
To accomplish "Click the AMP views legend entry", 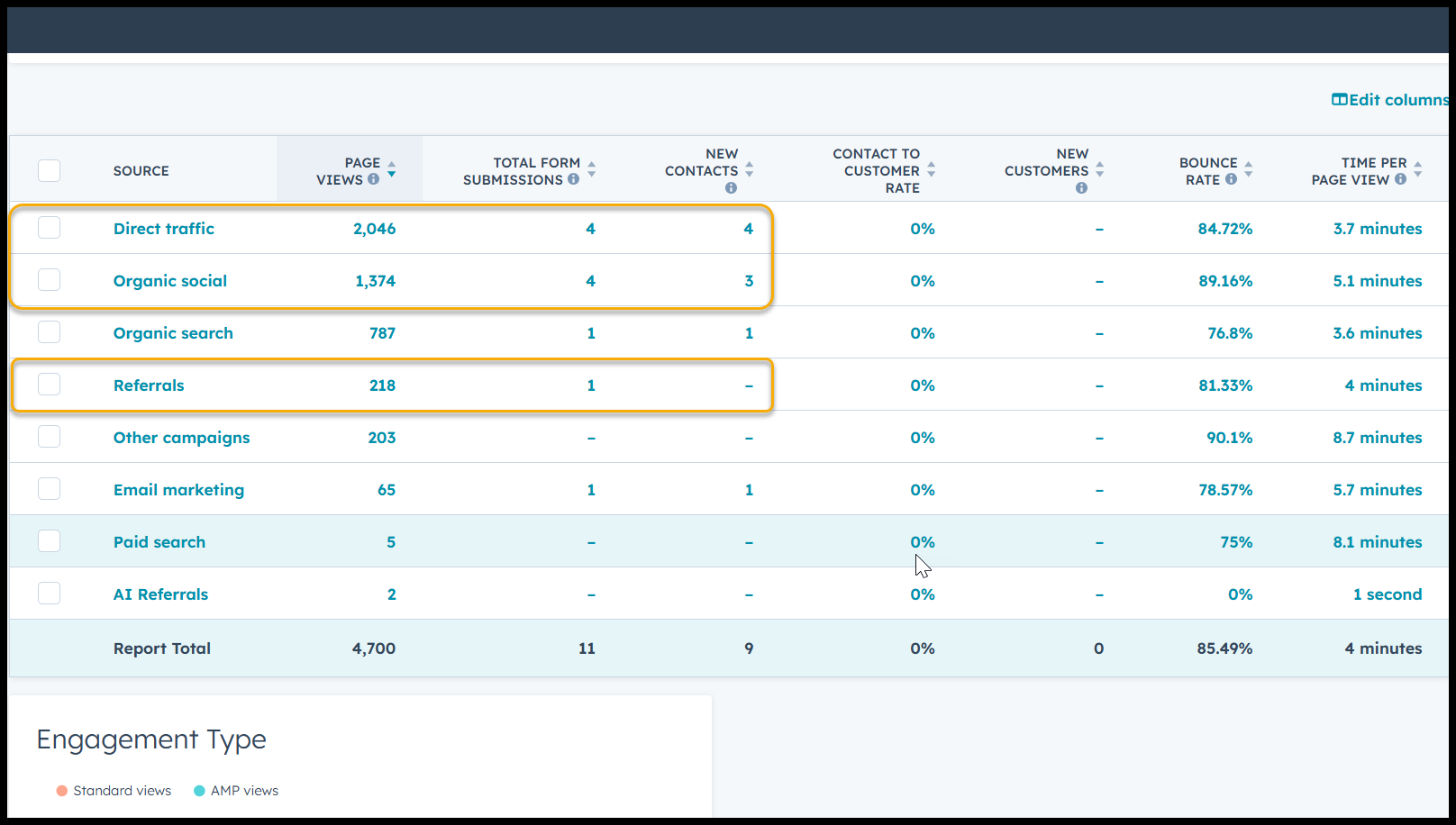I will point(243,791).
